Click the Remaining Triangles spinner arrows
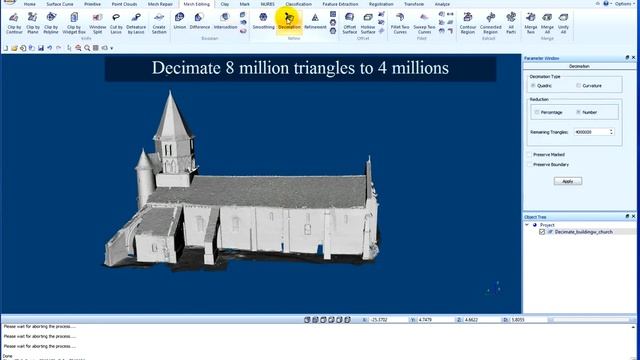The width and height of the screenshot is (640, 360). [x=611, y=132]
